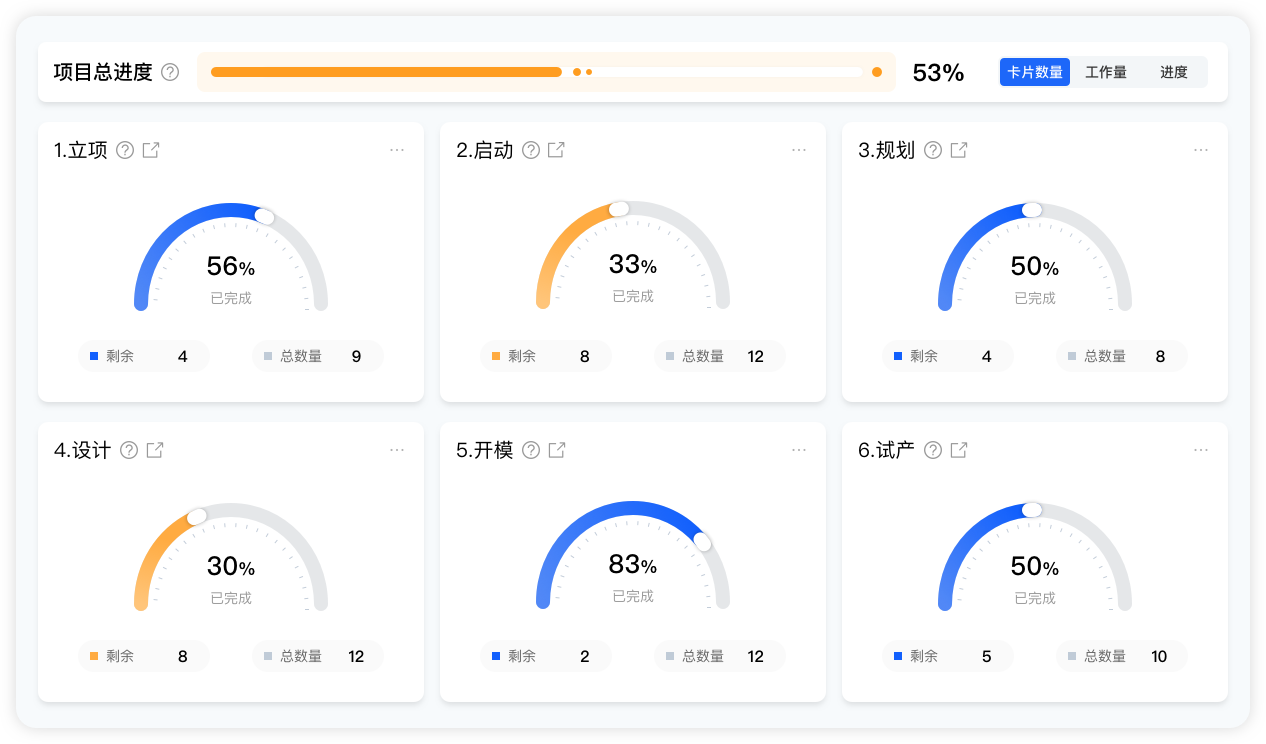The width and height of the screenshot is (1266, 744).
Task: Click the help icon beside 2.启动
Action: click(531, 150)
